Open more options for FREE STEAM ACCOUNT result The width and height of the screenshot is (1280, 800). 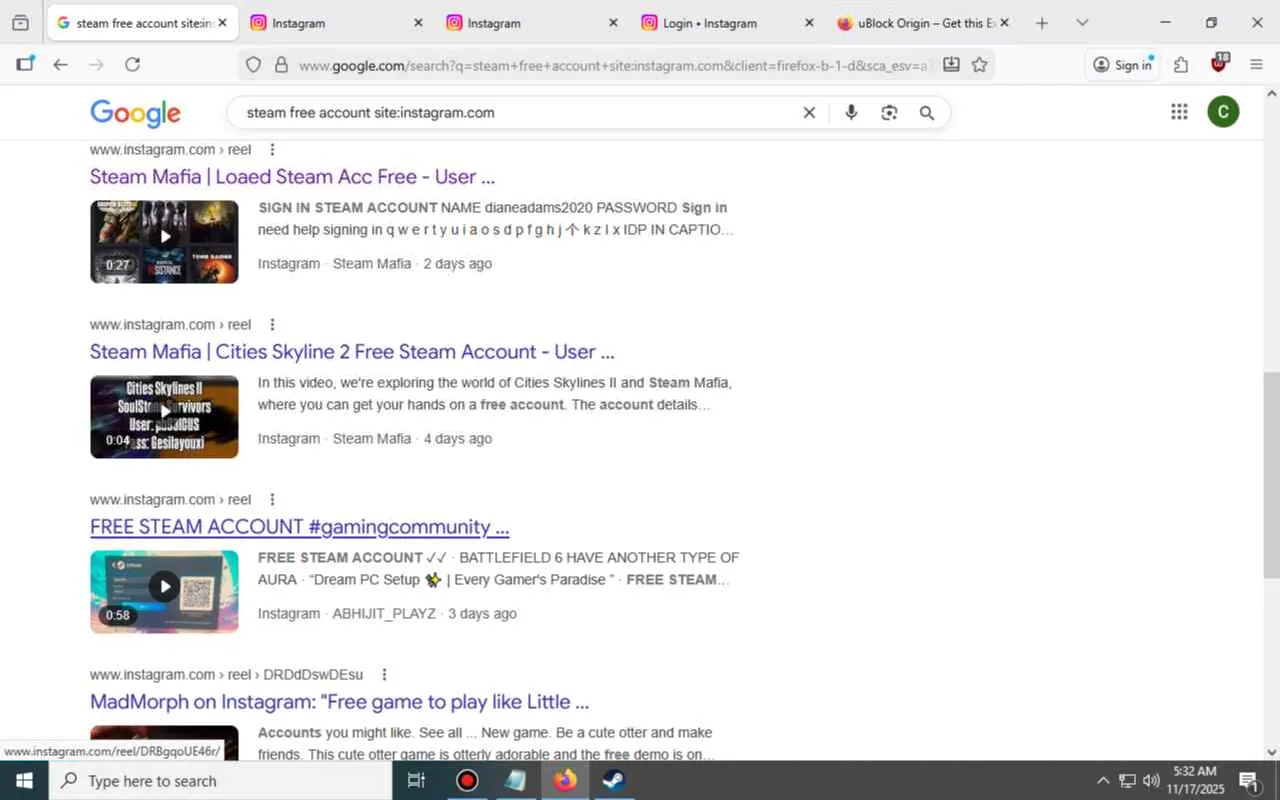point(271,500)
